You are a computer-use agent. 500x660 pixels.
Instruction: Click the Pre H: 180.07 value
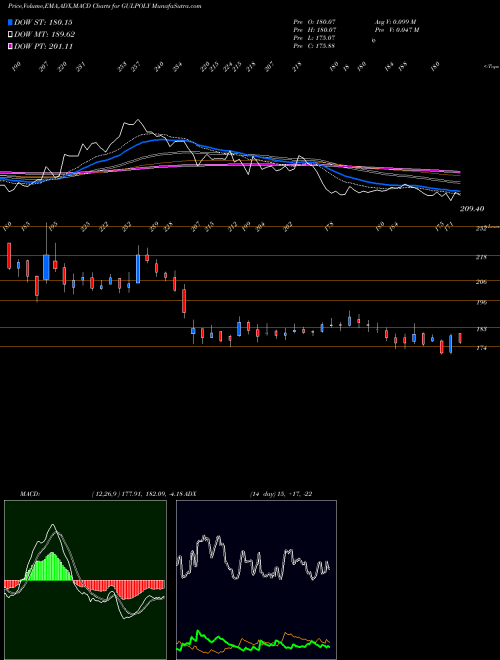tap(314, 30)
